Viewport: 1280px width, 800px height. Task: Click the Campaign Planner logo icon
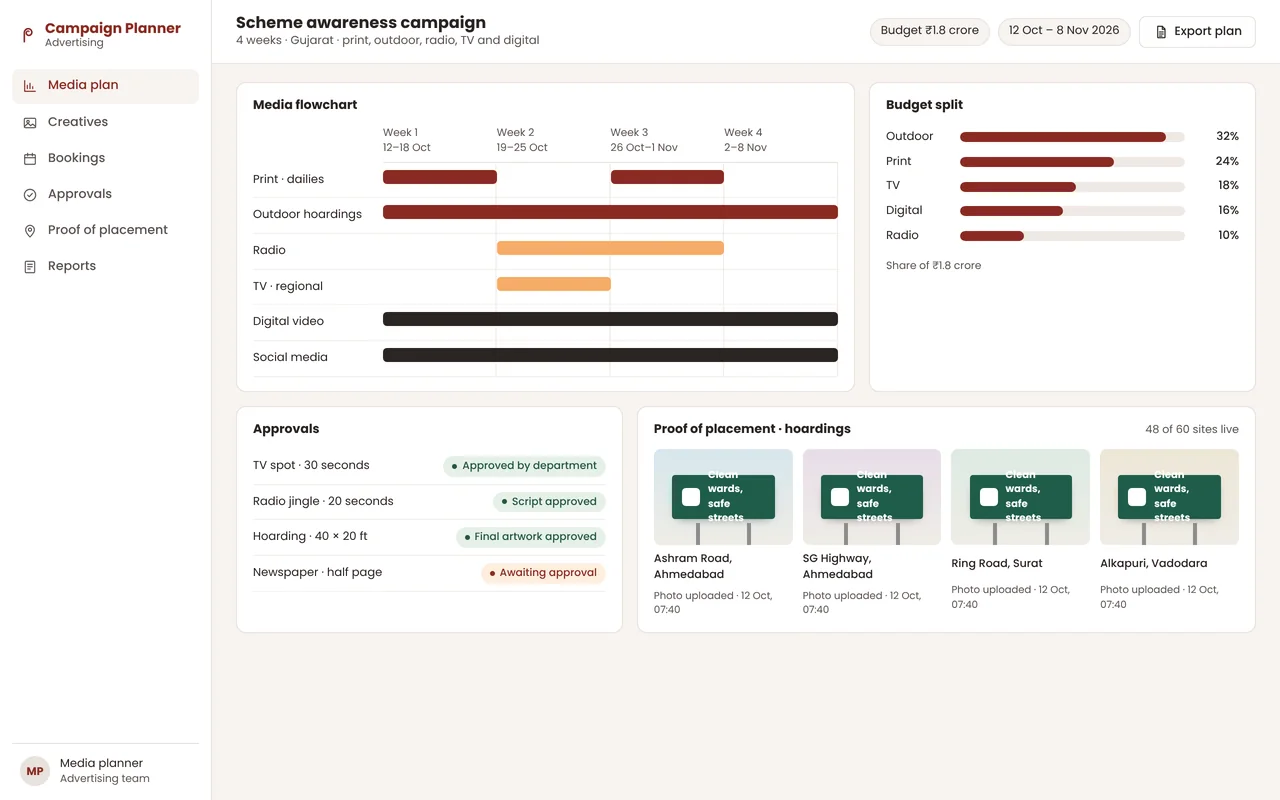(x=28, y=35)
